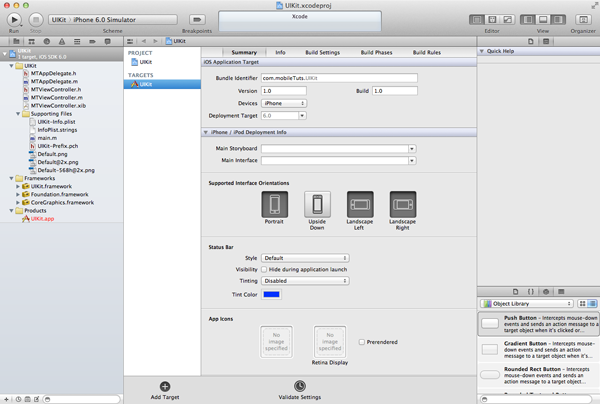This screenshot has width=600, height=404.
Task: Switch to the Info tab
Action: coord(280,52)
